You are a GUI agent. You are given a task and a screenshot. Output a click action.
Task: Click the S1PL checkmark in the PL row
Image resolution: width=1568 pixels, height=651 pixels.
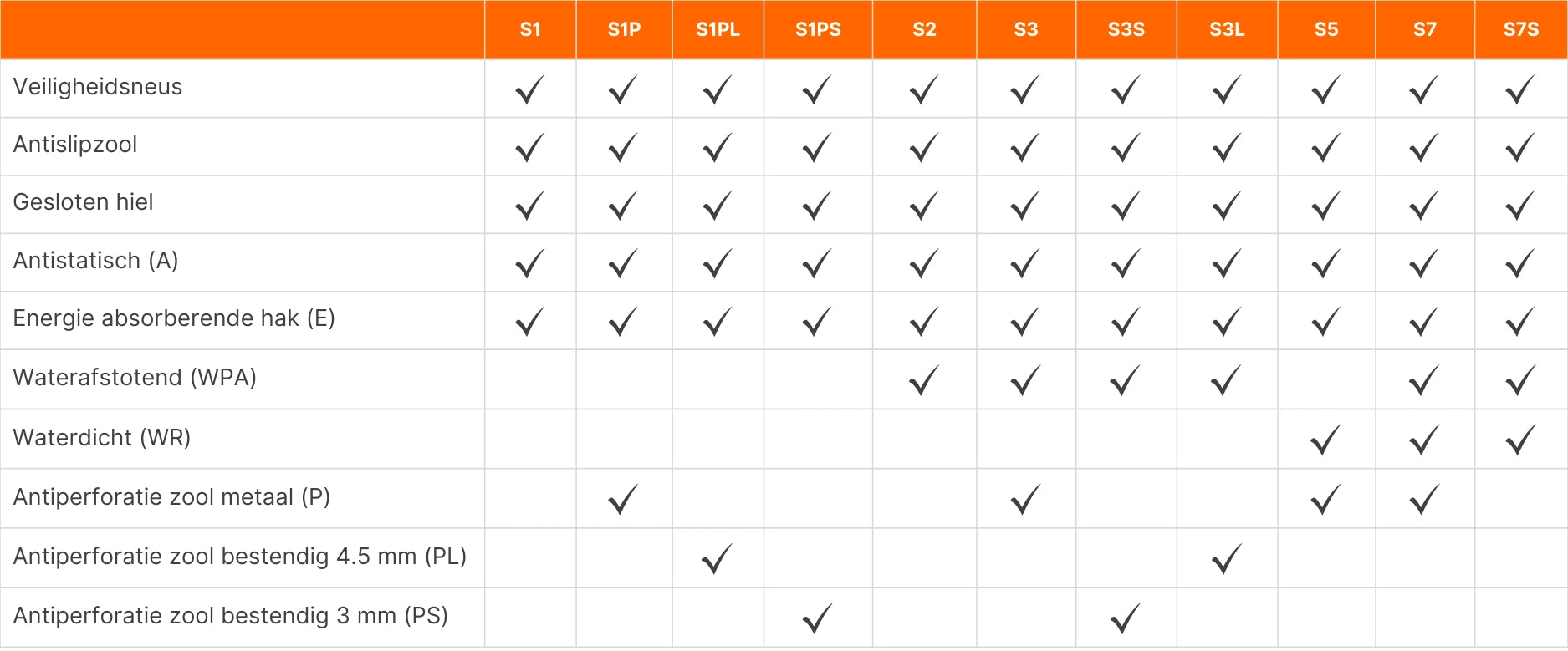(718, 558)
